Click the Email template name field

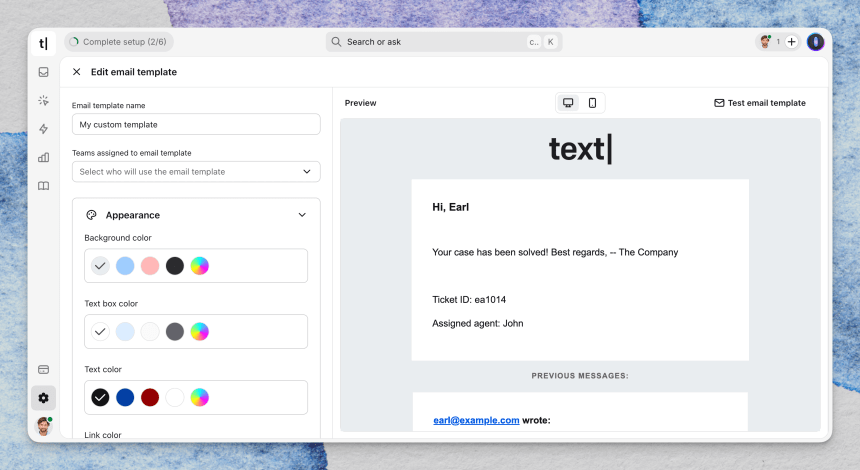[x=196, y=124]
